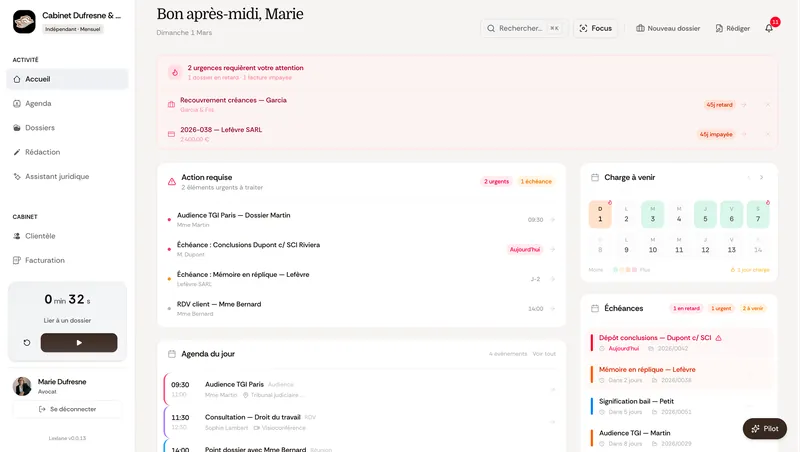Screen dimensions: 800x452
Task: Click the Rédiger button
Action: click(733, 28)
